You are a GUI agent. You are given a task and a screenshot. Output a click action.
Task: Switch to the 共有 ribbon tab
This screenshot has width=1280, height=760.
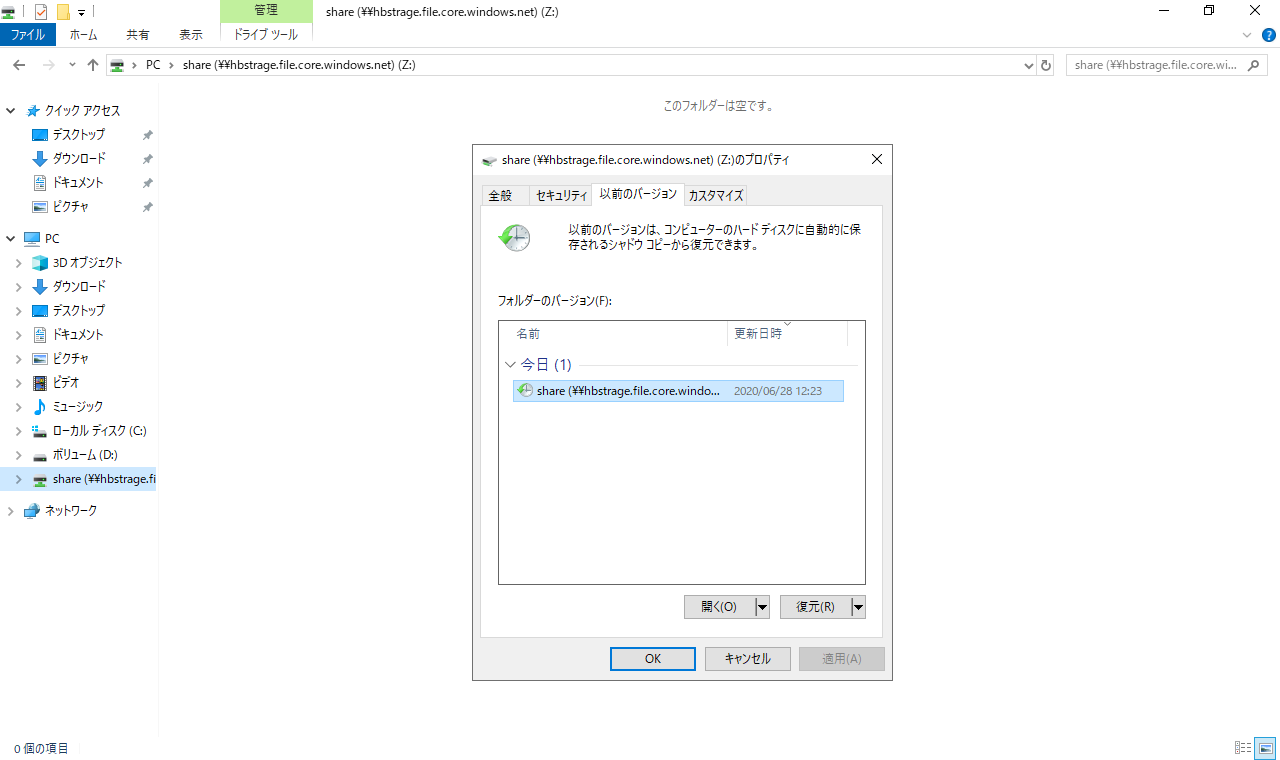pos(138,34)
